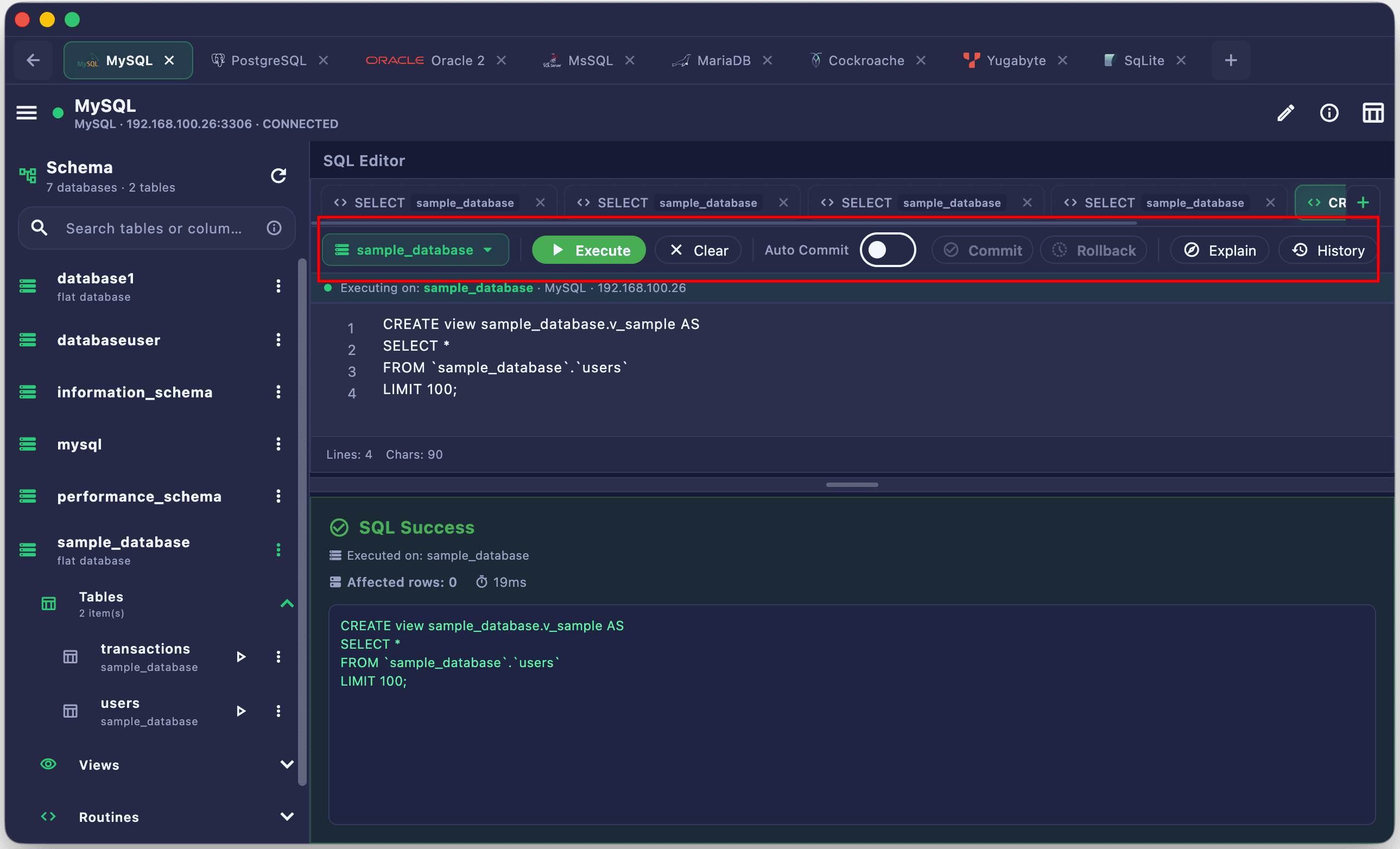The width and height of the screenshot is (1400, 849).
Task: Click the Execute button
Action: pos(588,251)
